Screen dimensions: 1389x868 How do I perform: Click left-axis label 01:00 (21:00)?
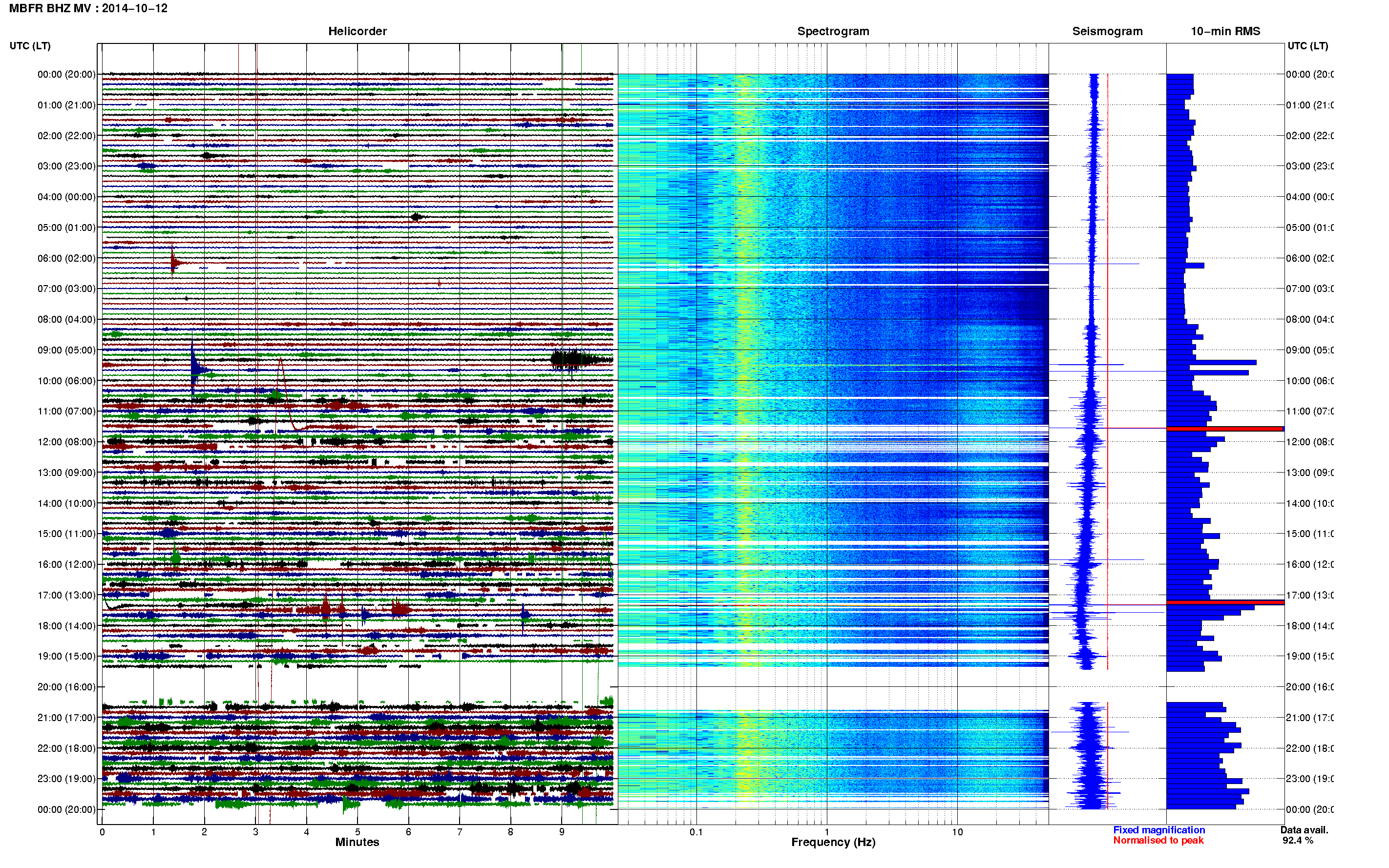[x=66, y=105]
